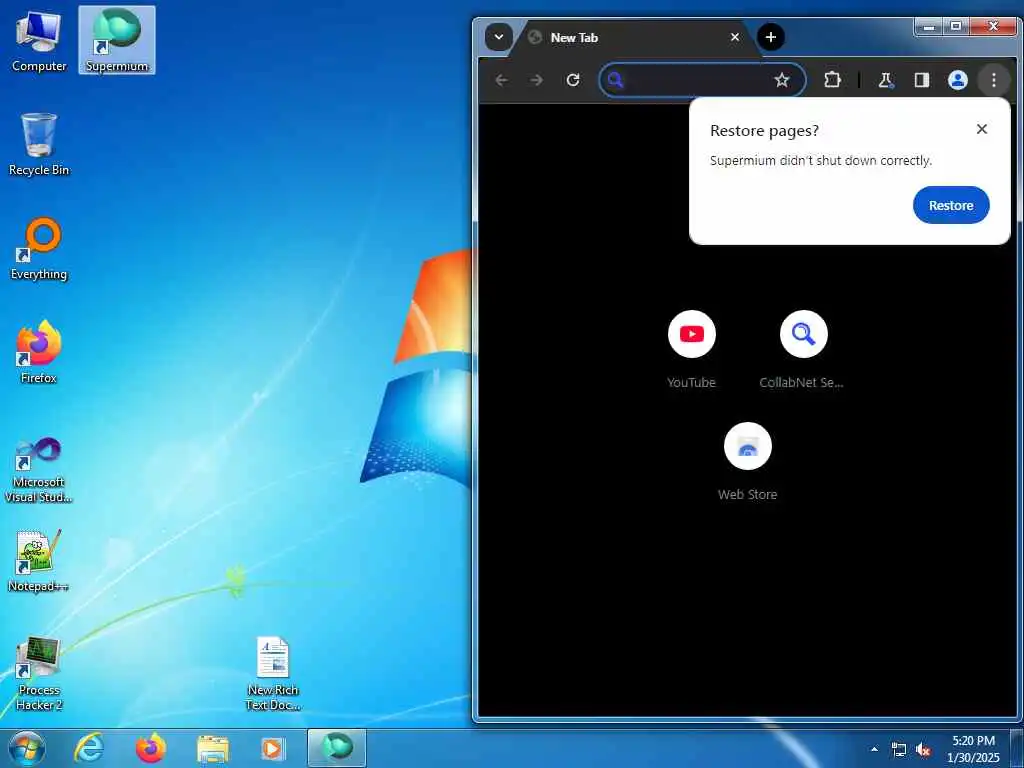
Task: Click the Supermium taskbar button
Action: click(x=337, y=748)
